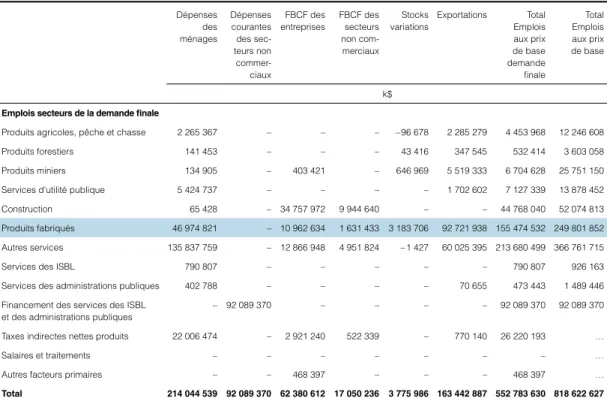Select the Taxes indirectes nettes produits row
Image resolution: width=607 pixels, height=398 pixels.
(x=304, y=336)
